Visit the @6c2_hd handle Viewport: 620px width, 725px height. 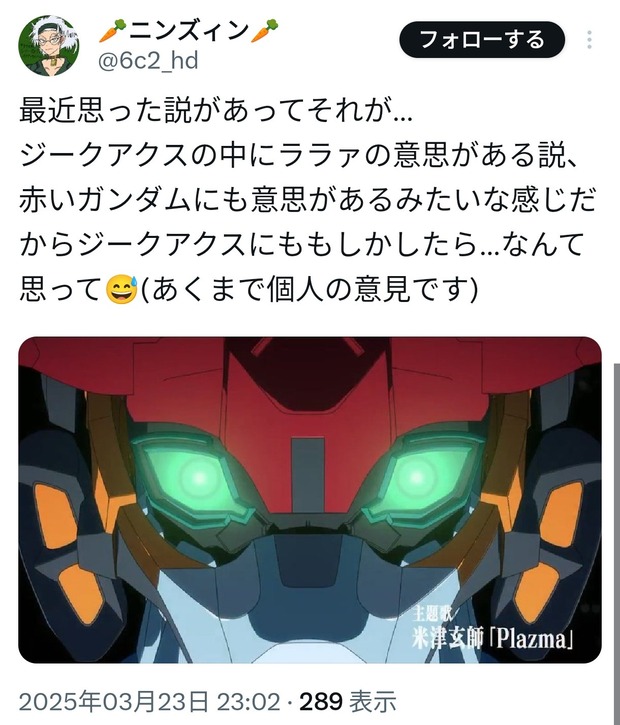pyautogui.click(x=148, y=61)
